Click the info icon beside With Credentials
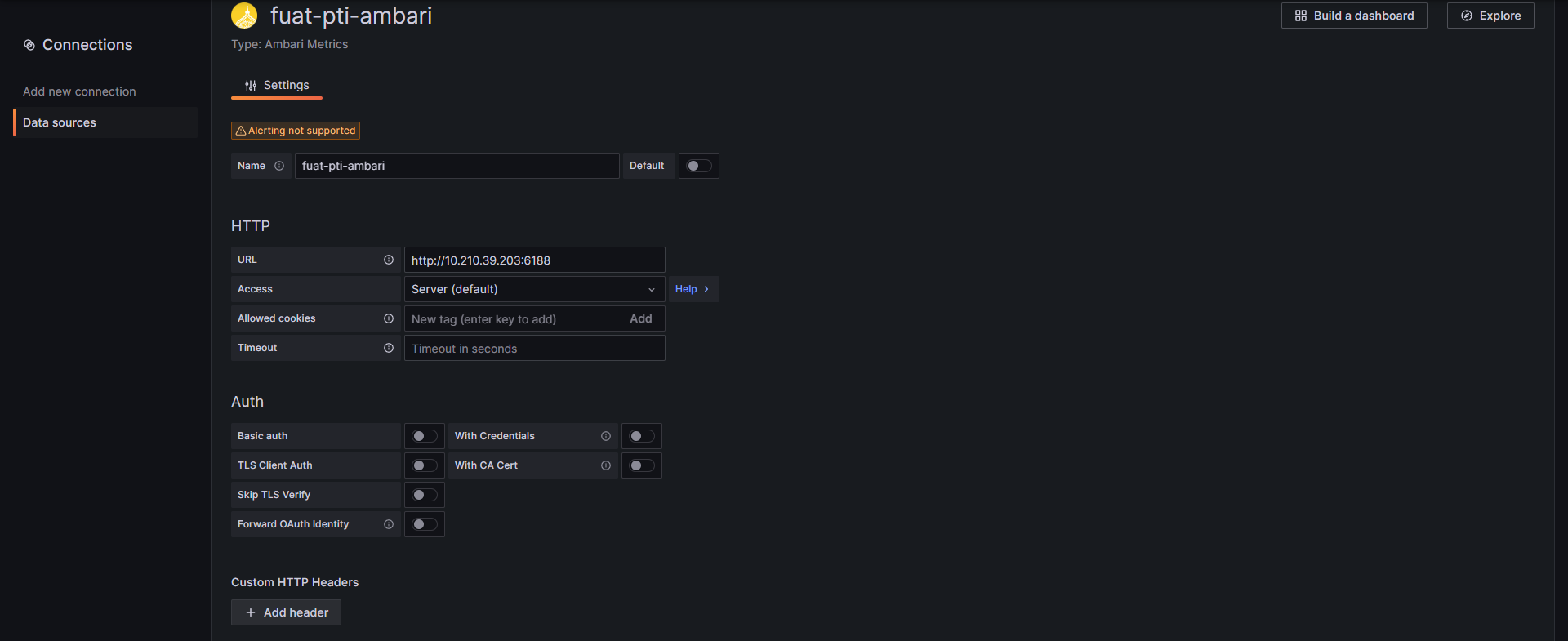The width and height of the screenshot is (1568, 641). 606,436
